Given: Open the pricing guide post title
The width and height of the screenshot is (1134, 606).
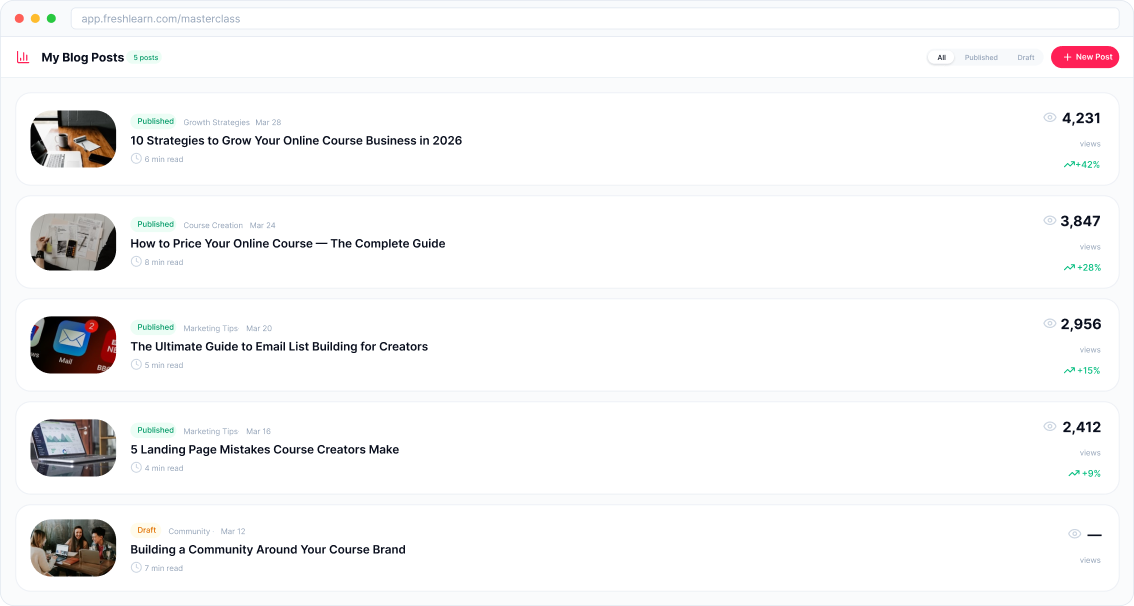Looking at the screenshot, I should pos(288,243).
